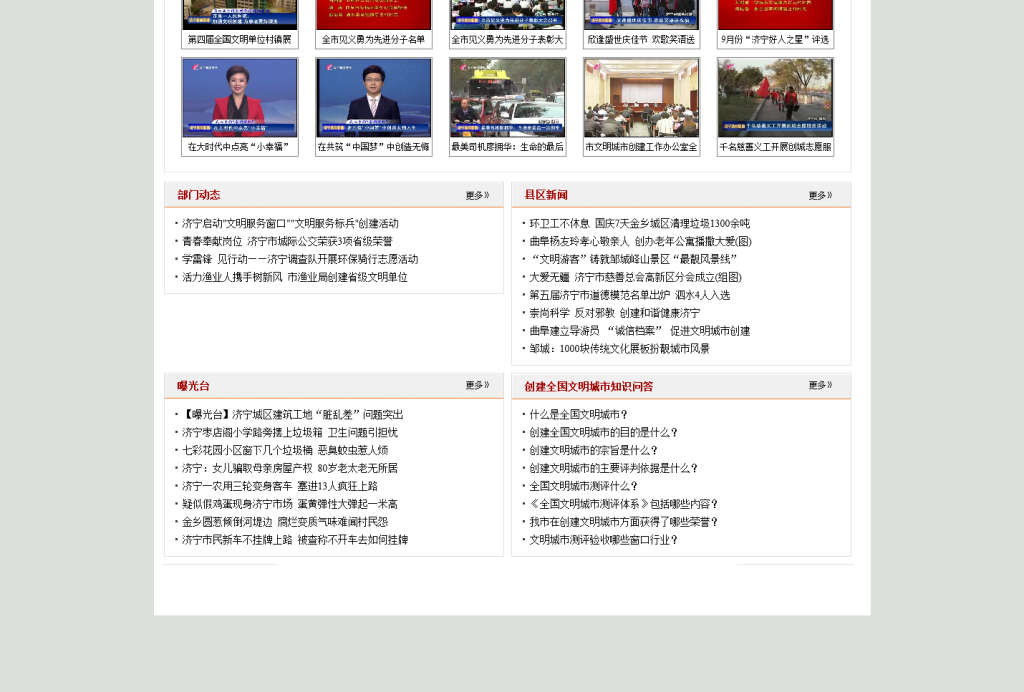
Task: Click the 部门动态 section header
Action: pos(200,195)
